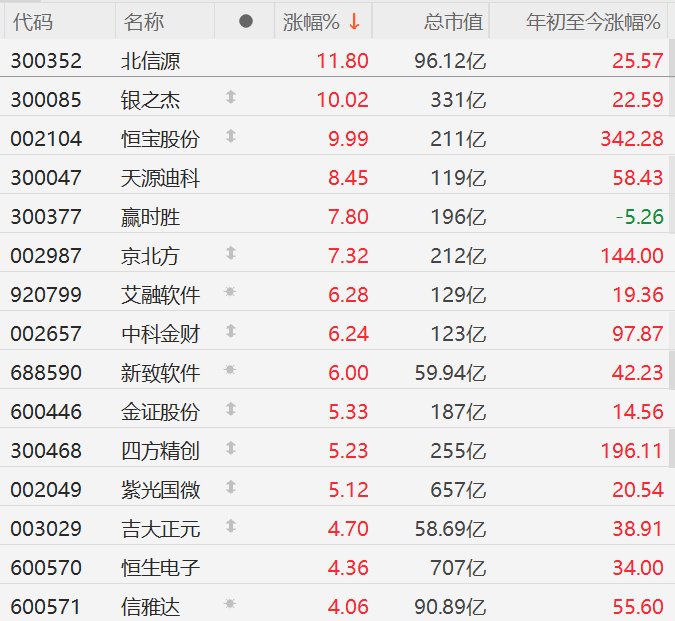The image size is (675, 621).
Task: Click the arrow icon in the 吉大正元 row
Action: point(231,526)
